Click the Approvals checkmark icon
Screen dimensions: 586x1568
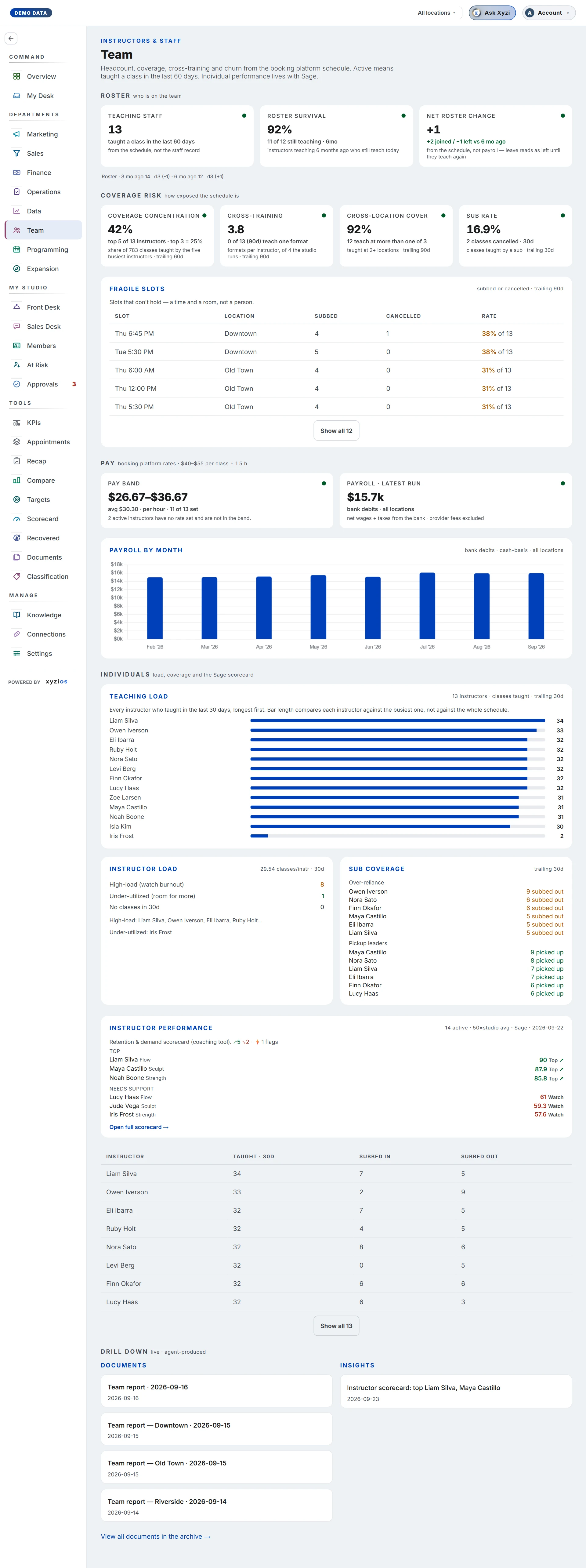[16, 384]
